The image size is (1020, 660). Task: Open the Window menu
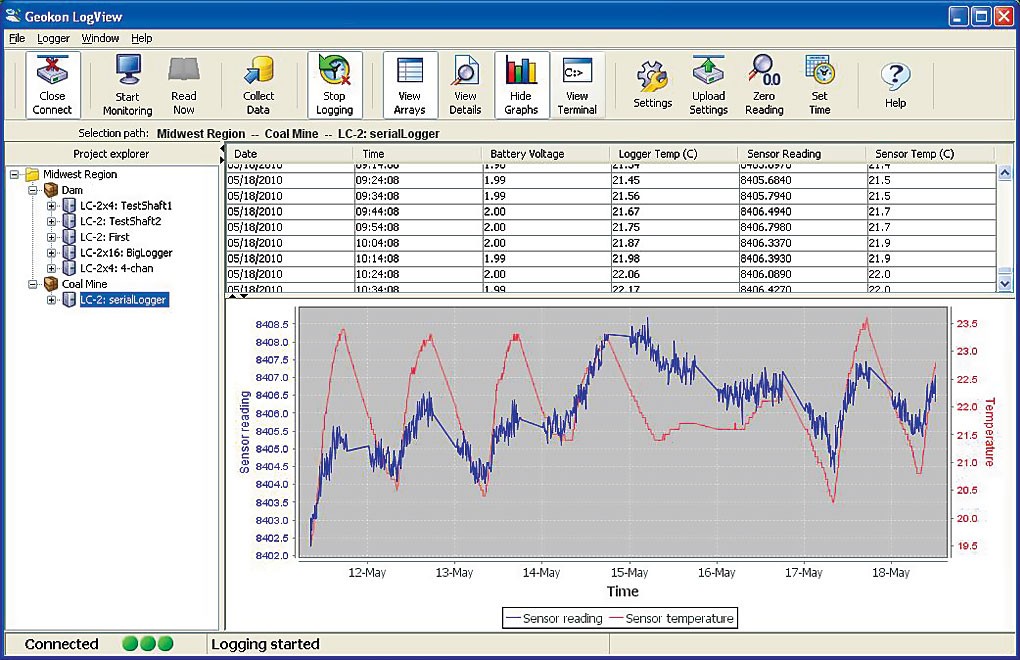(x=100, y=38)
